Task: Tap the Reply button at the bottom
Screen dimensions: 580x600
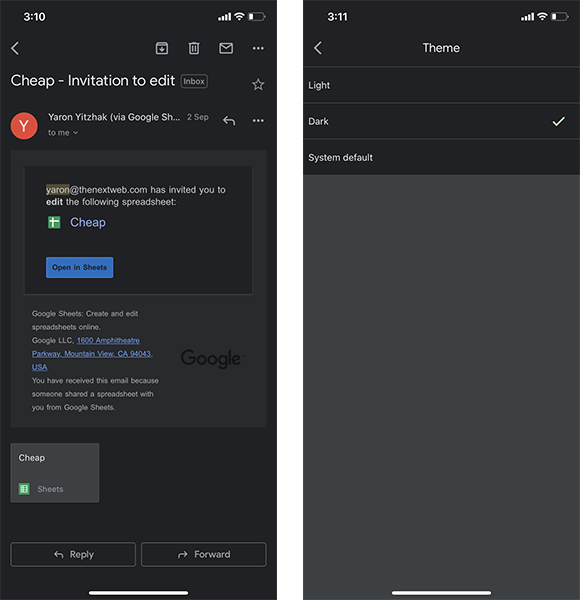Action: [73, 554]
